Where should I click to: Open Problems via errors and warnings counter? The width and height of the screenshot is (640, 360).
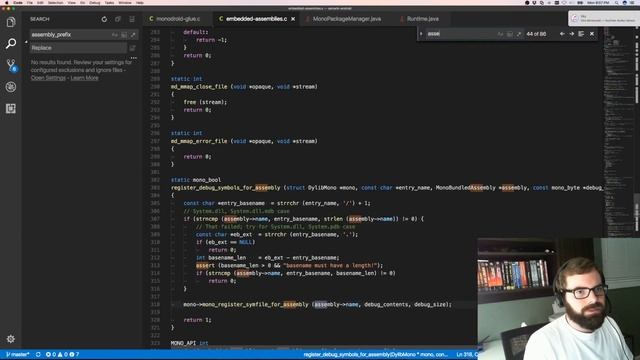62,354
